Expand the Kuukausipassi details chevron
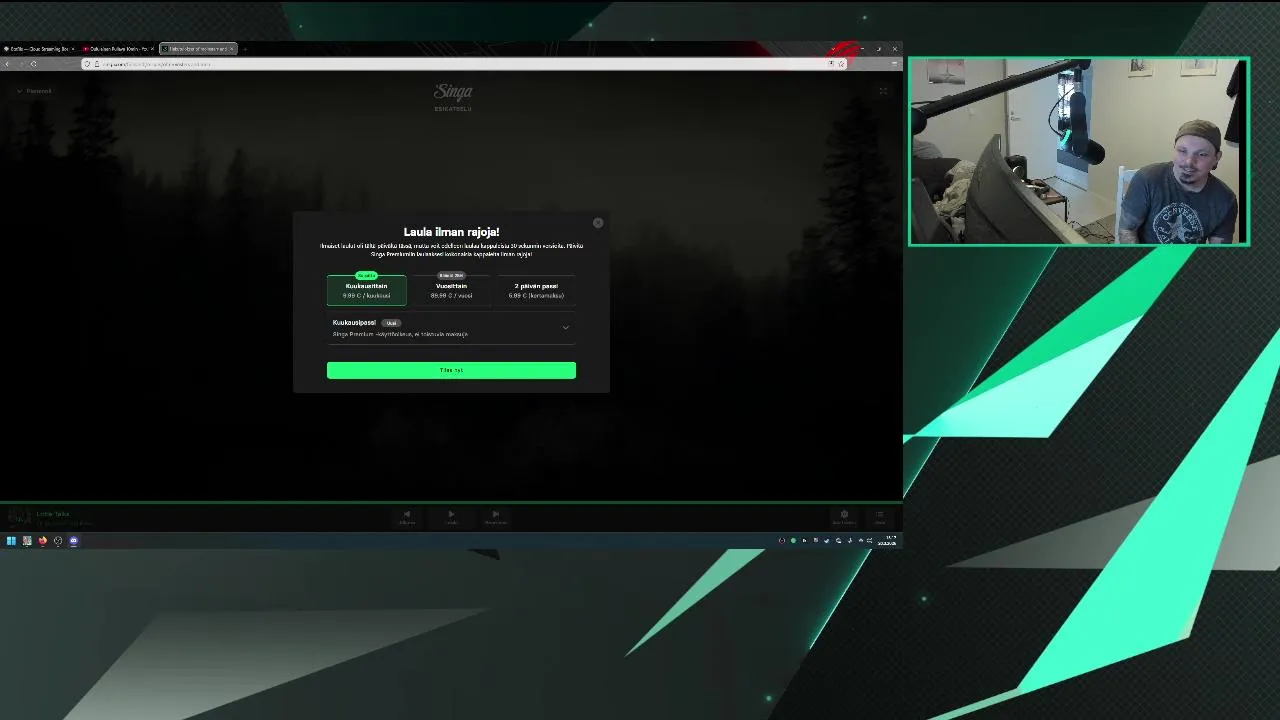 coord(565,327)
